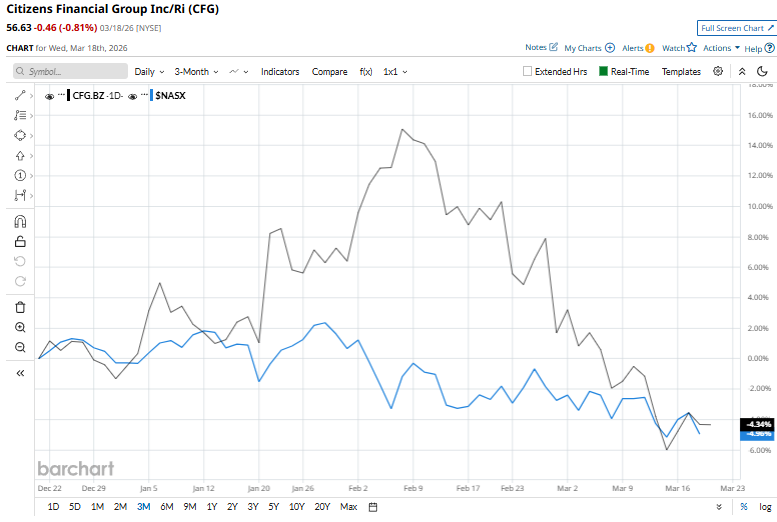Toggle the Real-Time checkbox
The image size is (777, 522).
603,72
